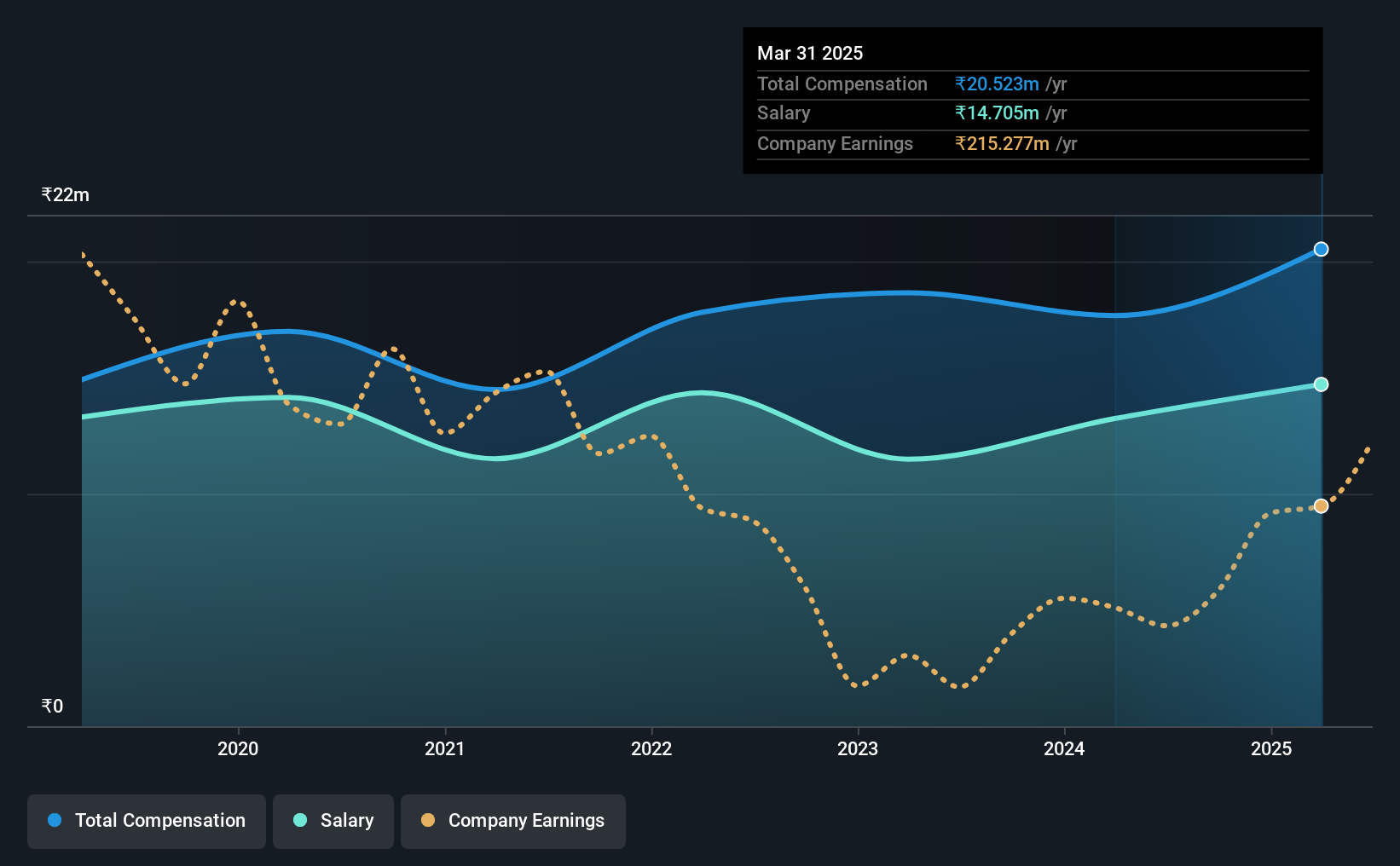This screenshot has width=1400, height=866.
Task: Click the Salary row label in tooltip
Action: [784, 113]
